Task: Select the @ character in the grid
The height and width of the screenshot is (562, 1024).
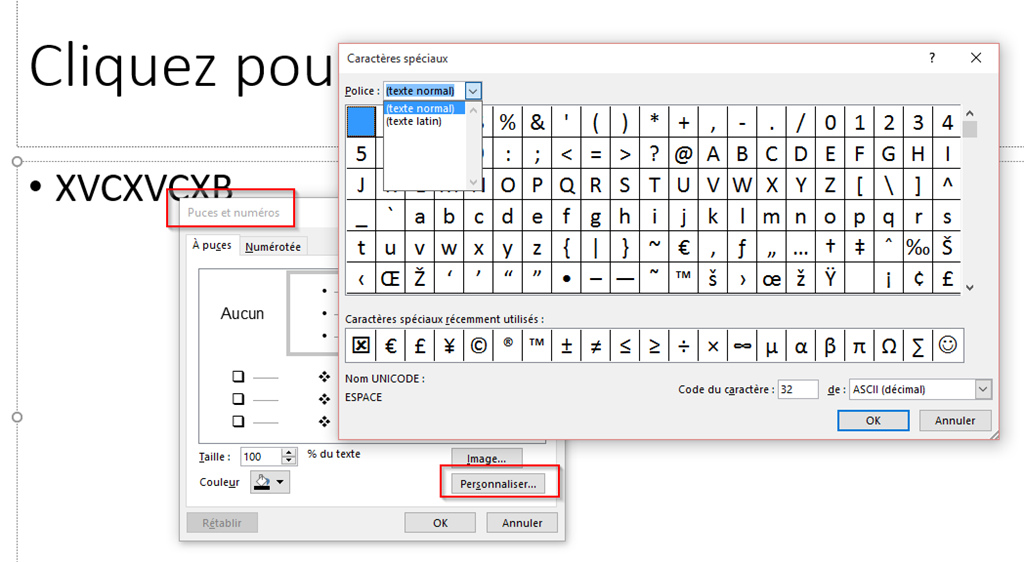Action: pyautogui.click(x=684, y=154)
